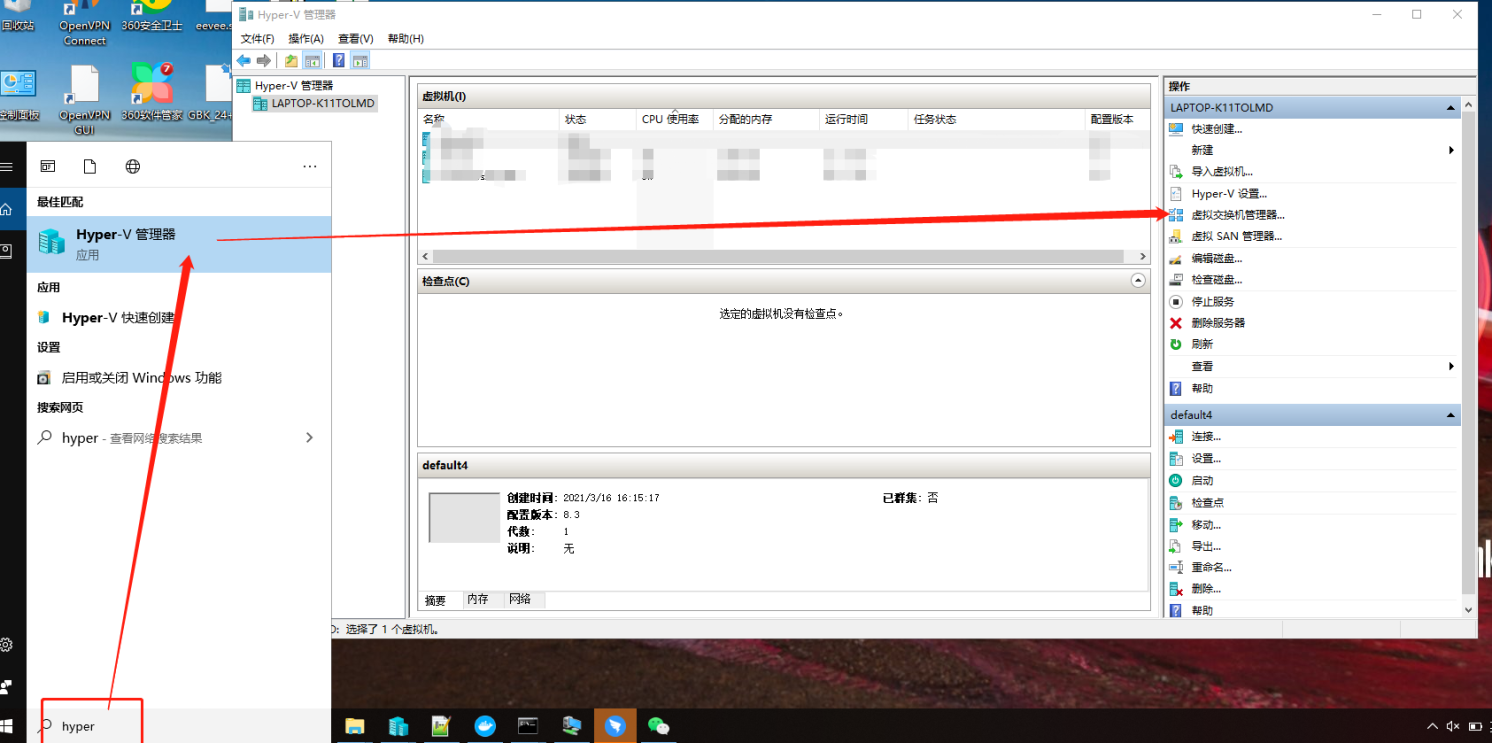
Task: Filter search results by apps icon
Action: coord(47,167)
